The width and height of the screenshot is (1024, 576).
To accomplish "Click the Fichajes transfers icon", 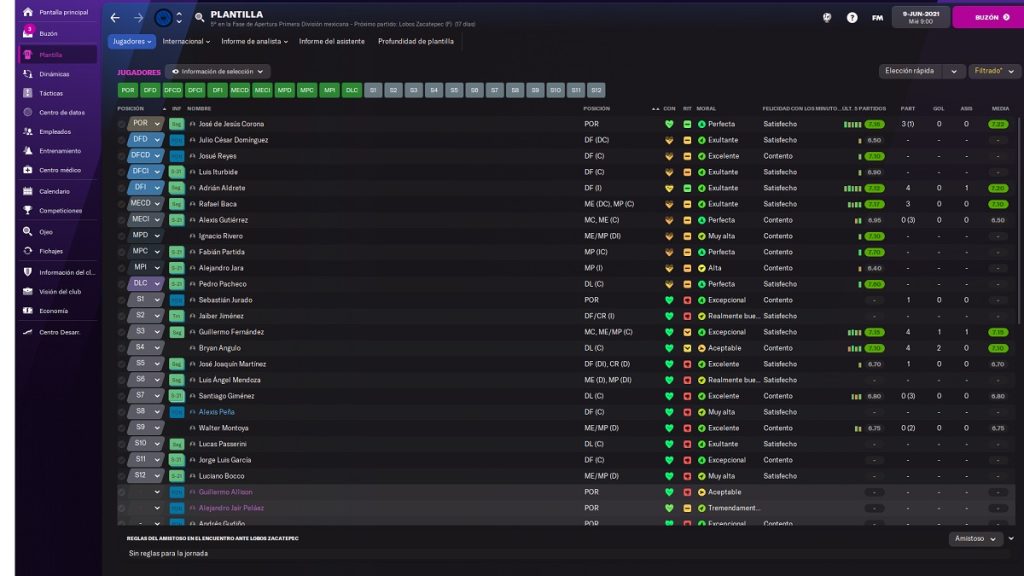I will (x=29, y=251).
